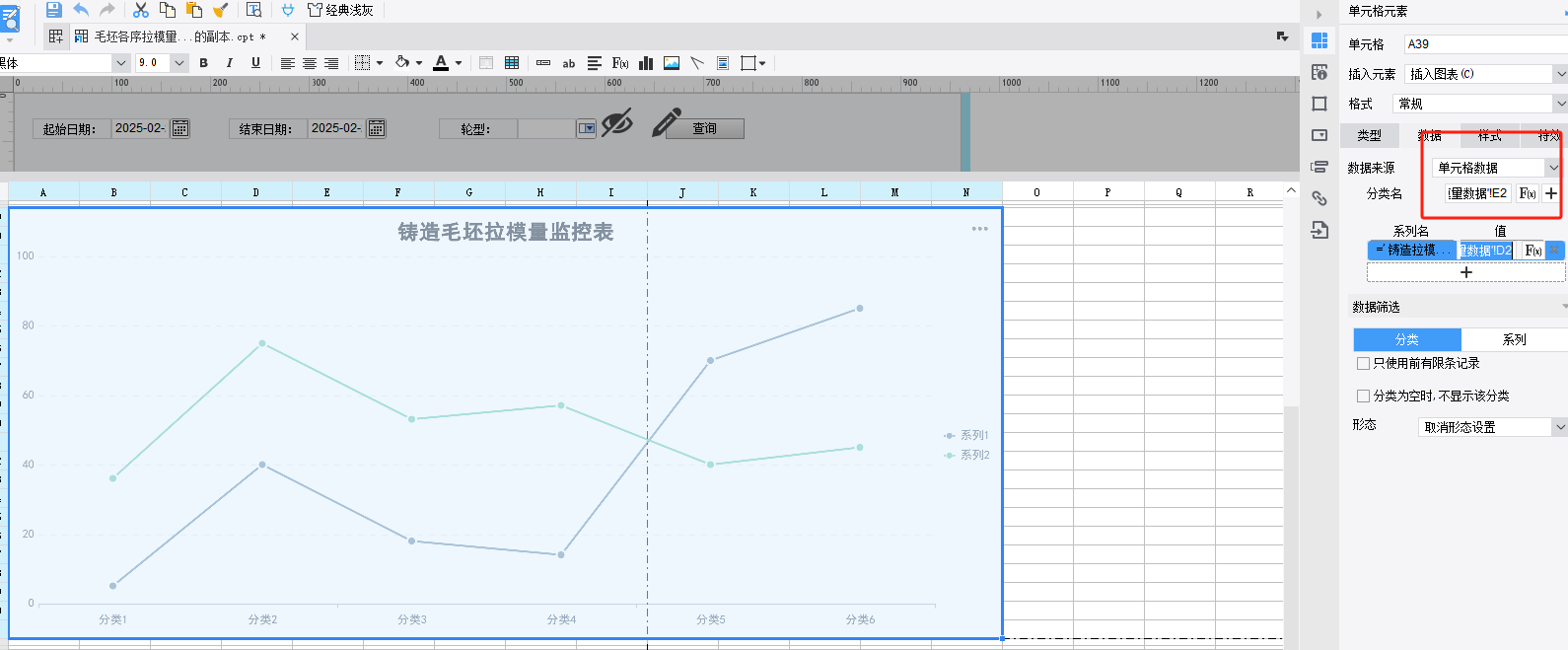Unmerge cells with the grid icon
Viewport: 1568px width, 650px height.
(512, 63)
